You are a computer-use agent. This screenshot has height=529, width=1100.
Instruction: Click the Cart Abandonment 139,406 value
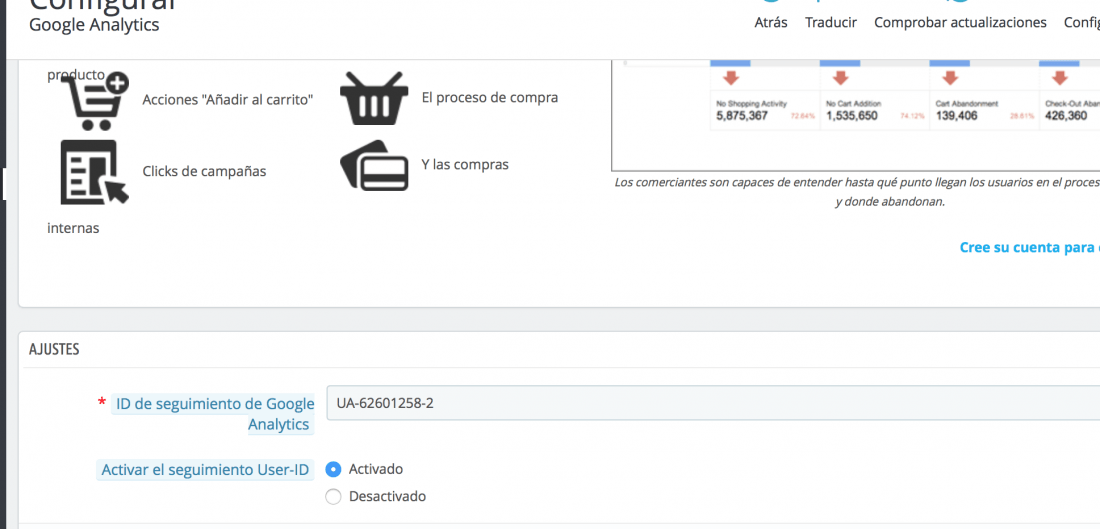pyautogui.click(x=956, y=116)
